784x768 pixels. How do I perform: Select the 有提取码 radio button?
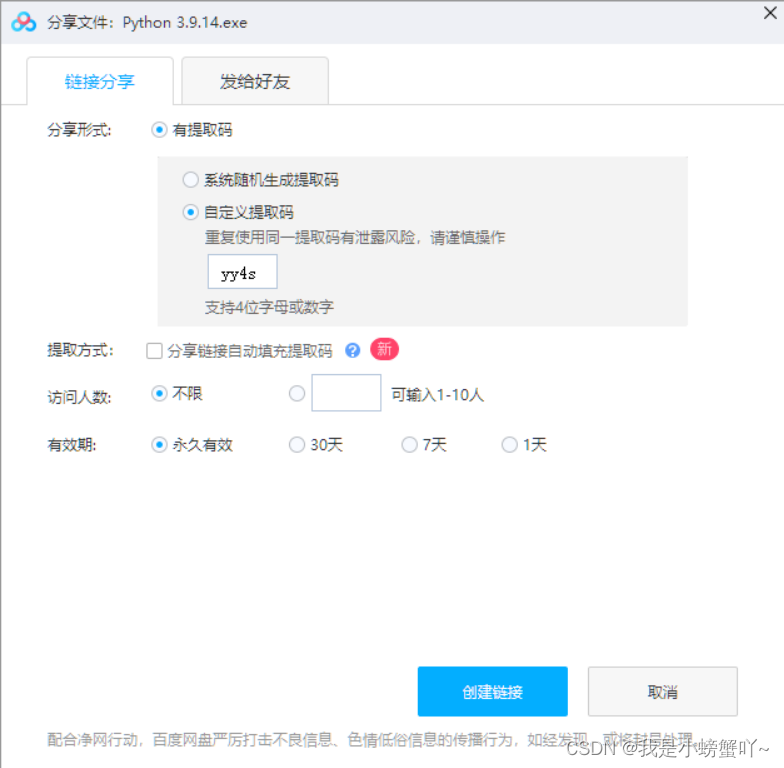tap(159, 130)
